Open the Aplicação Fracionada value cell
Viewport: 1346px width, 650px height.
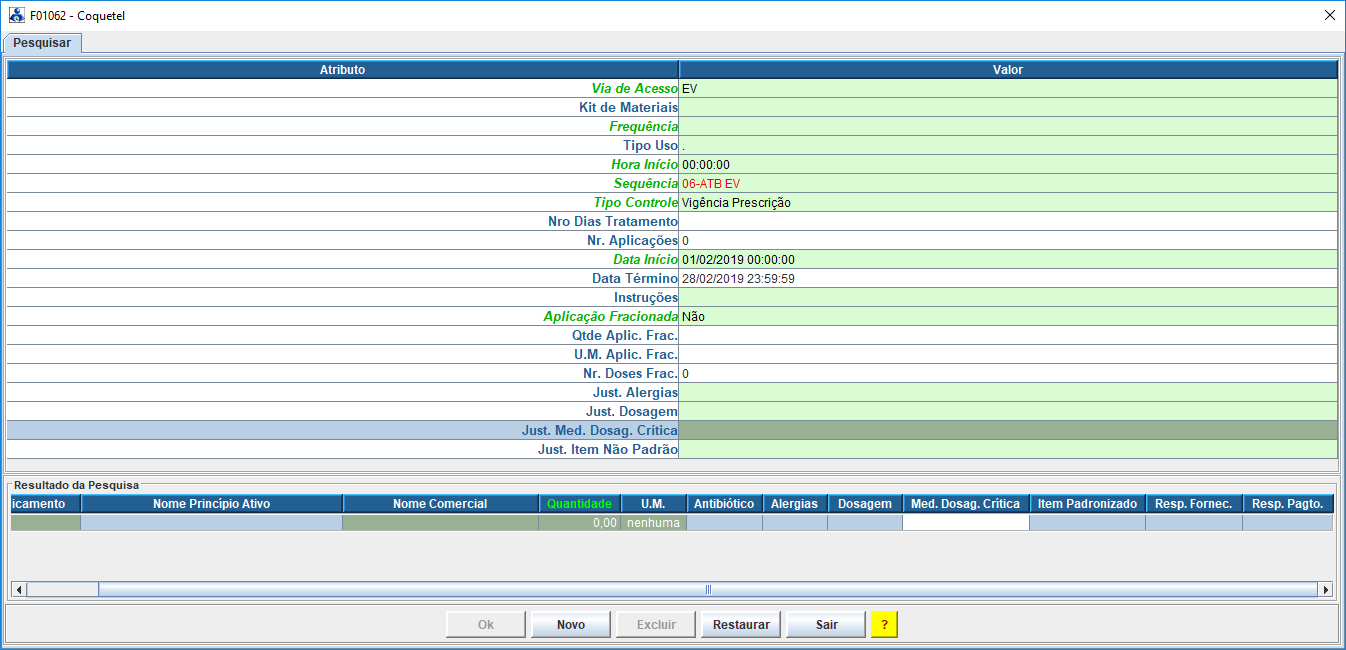[1007, 317]
